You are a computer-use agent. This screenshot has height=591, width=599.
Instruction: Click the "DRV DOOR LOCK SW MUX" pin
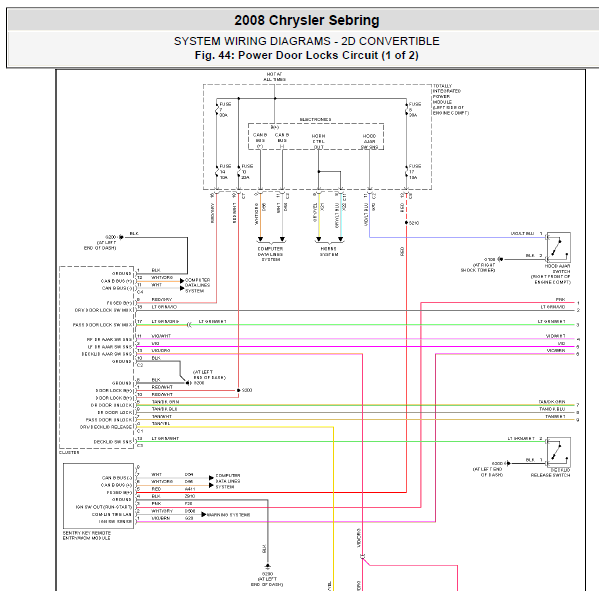[x=103, y=310]
